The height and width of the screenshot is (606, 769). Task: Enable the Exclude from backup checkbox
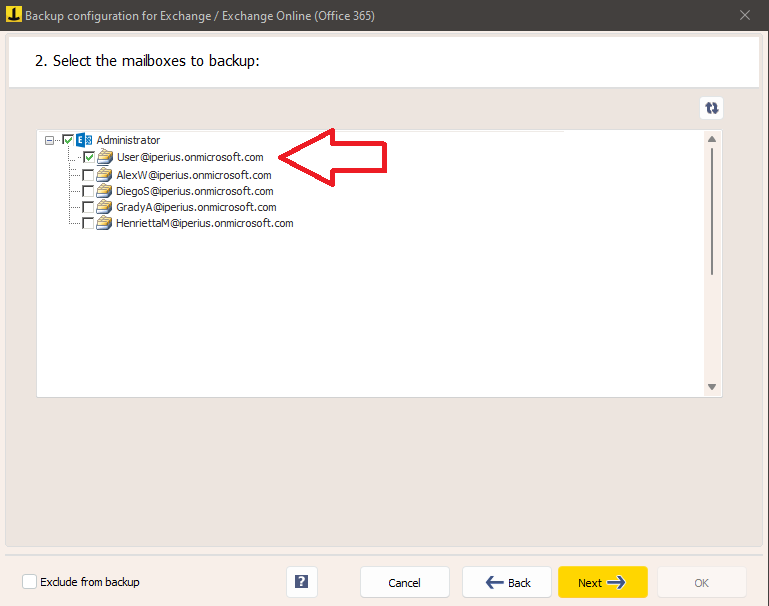tap(29, 582)
